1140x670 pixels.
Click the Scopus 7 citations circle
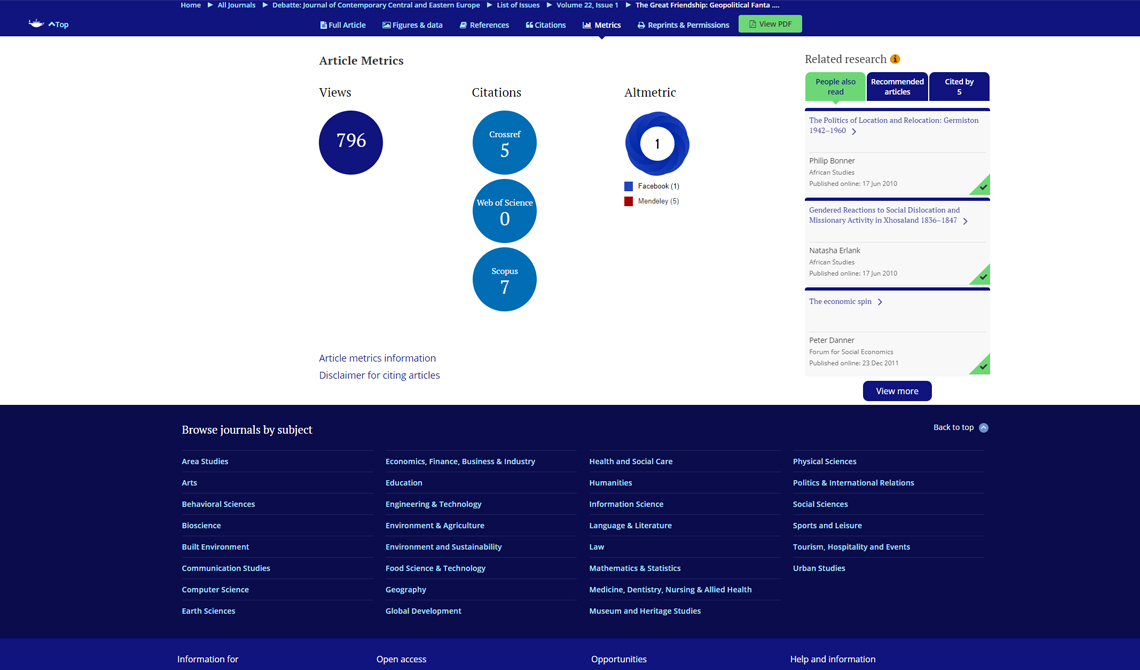505,279
